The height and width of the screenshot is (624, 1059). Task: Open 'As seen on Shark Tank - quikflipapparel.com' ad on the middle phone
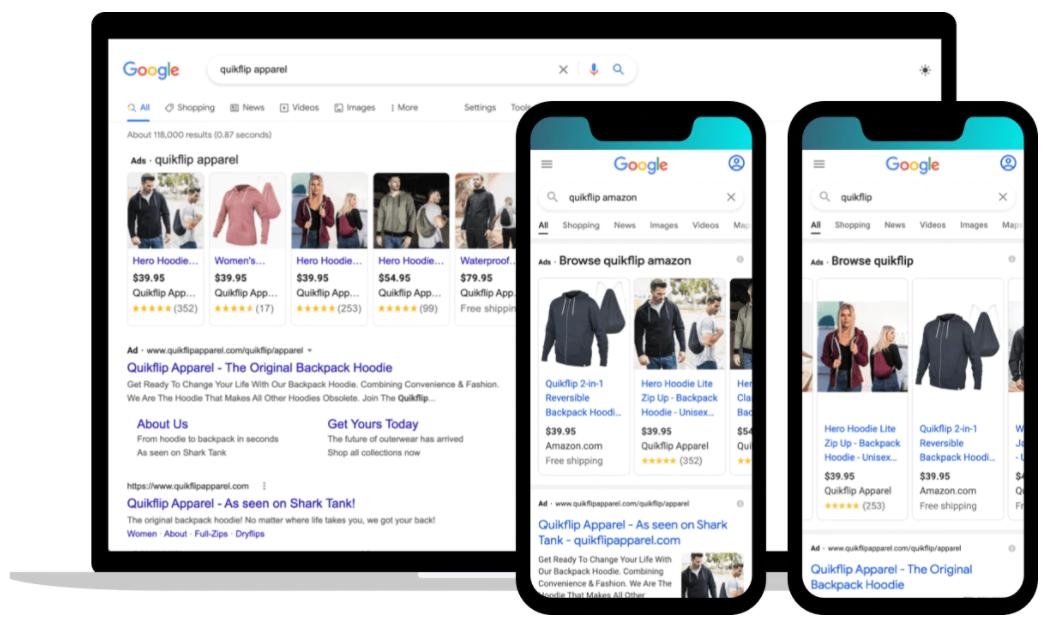coord(633,532)
